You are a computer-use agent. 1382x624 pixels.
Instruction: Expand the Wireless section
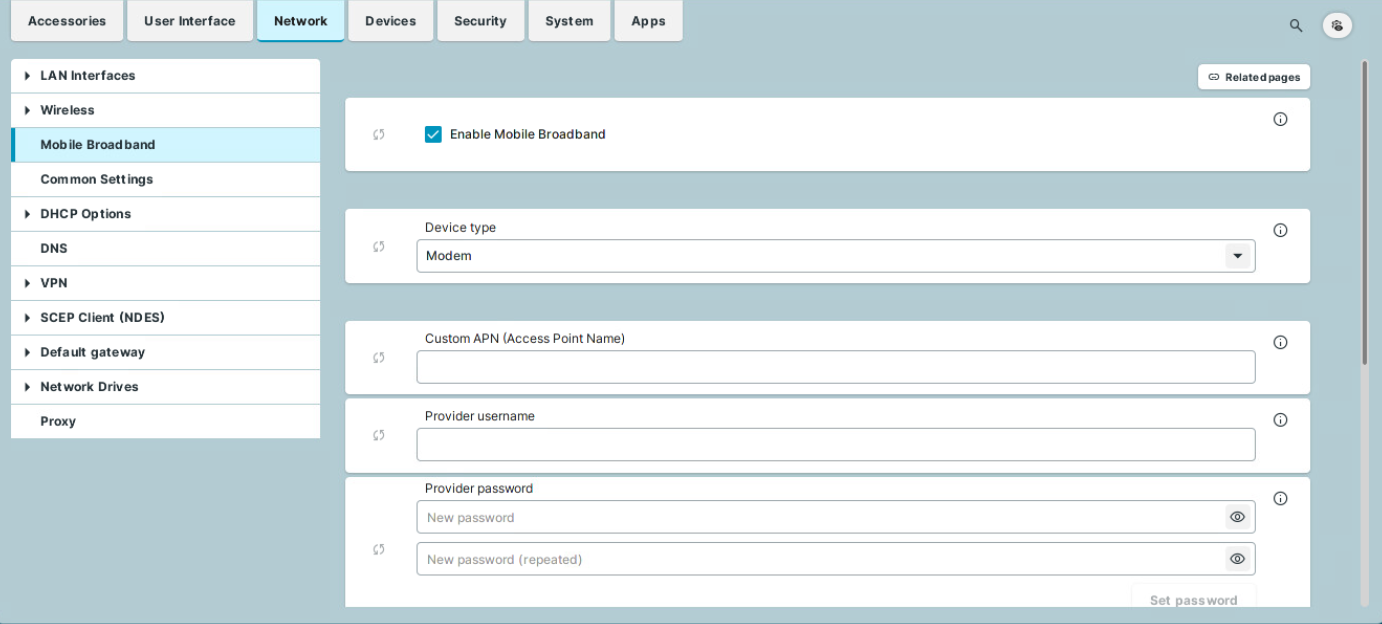pos(27,110)
